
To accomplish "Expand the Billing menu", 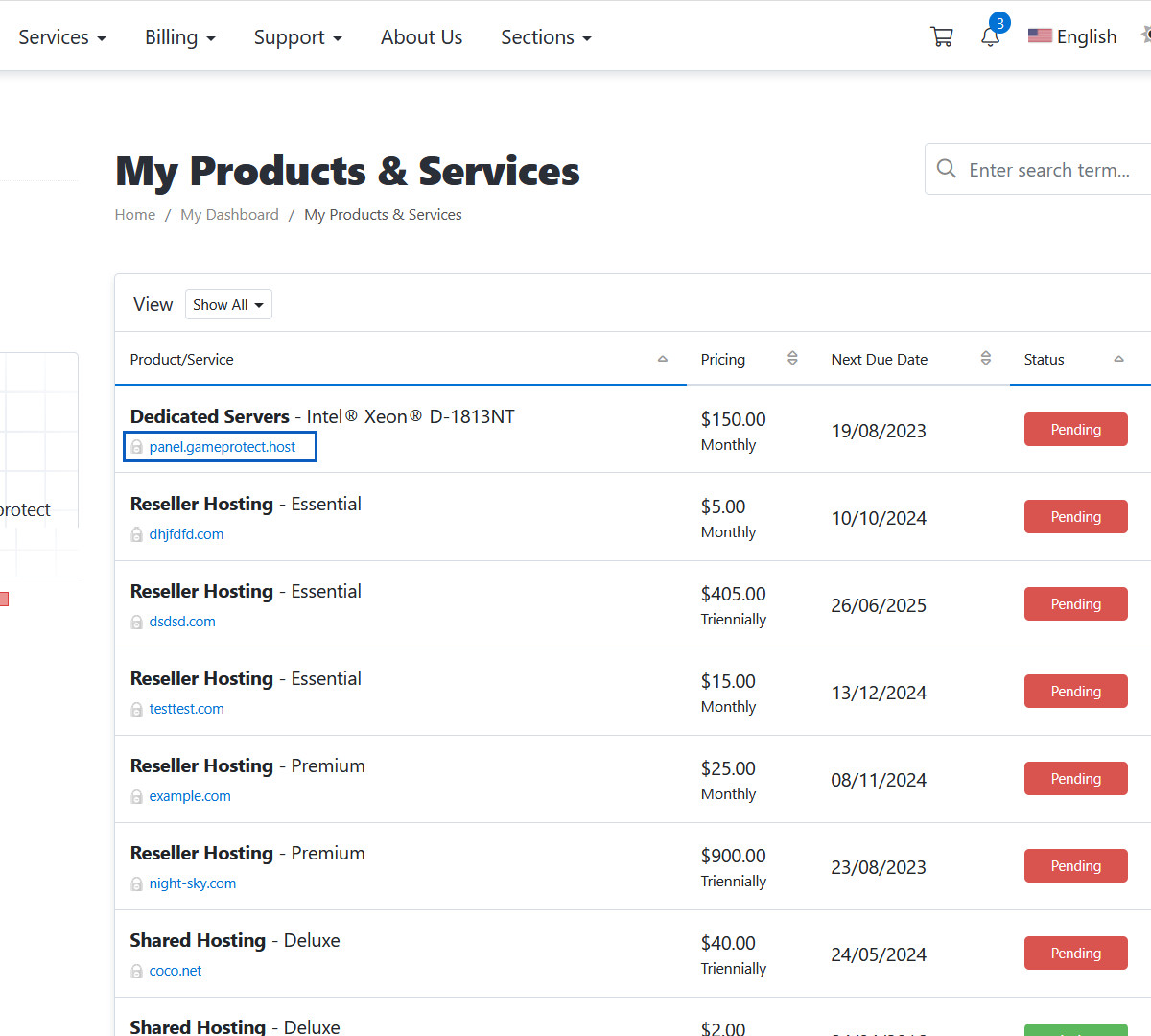I will pyautogui.click(x=180, y=37).
